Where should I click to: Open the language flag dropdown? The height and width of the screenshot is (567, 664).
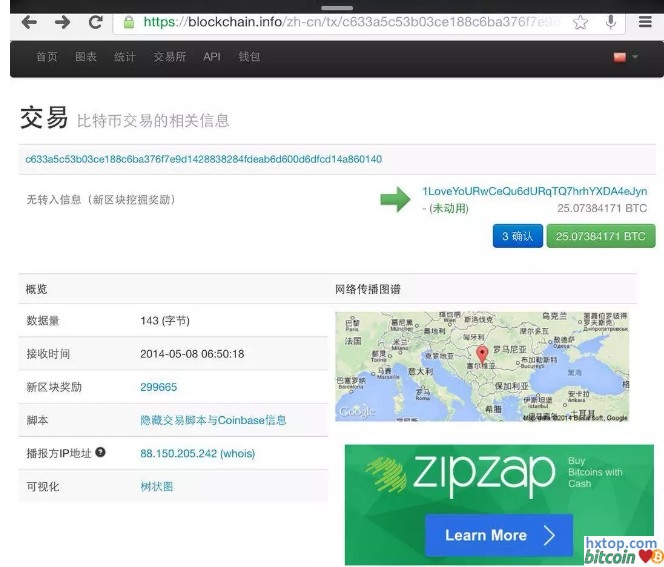point(624,57)
